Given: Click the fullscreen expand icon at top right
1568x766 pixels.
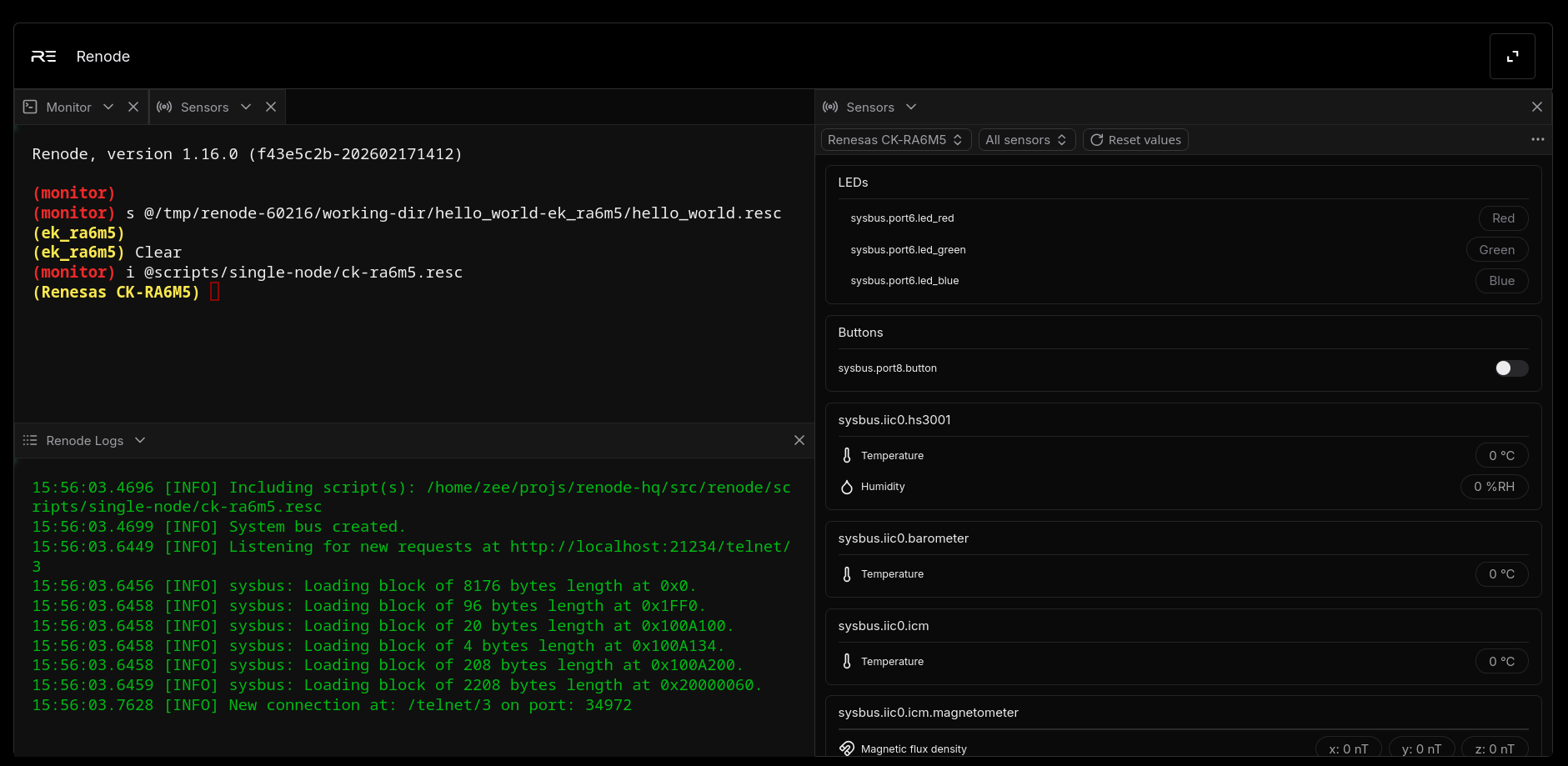Looking at the screenshot, I should (1512, 56).
